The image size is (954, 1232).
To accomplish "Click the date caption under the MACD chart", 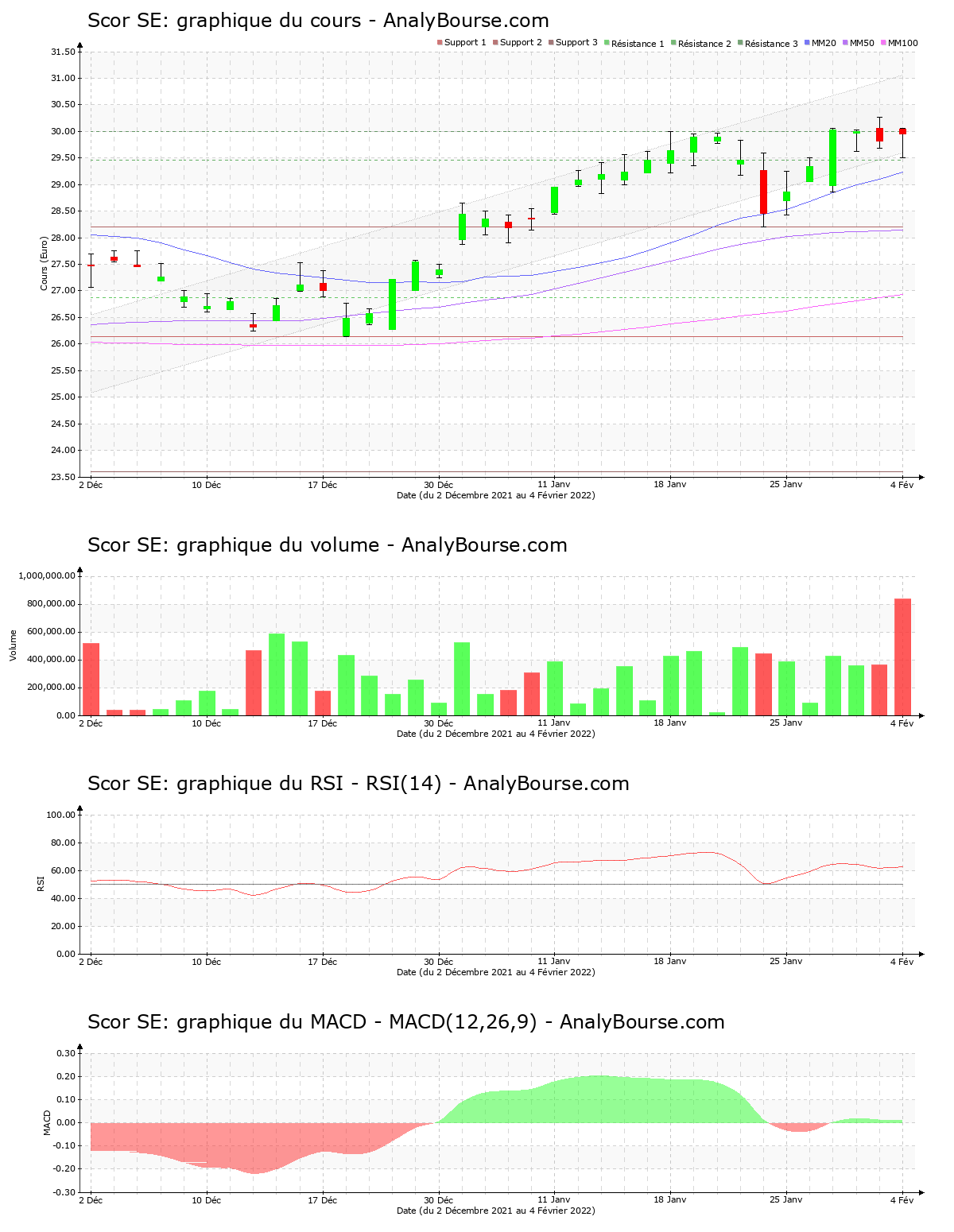I will click(x=495, y=1211).
